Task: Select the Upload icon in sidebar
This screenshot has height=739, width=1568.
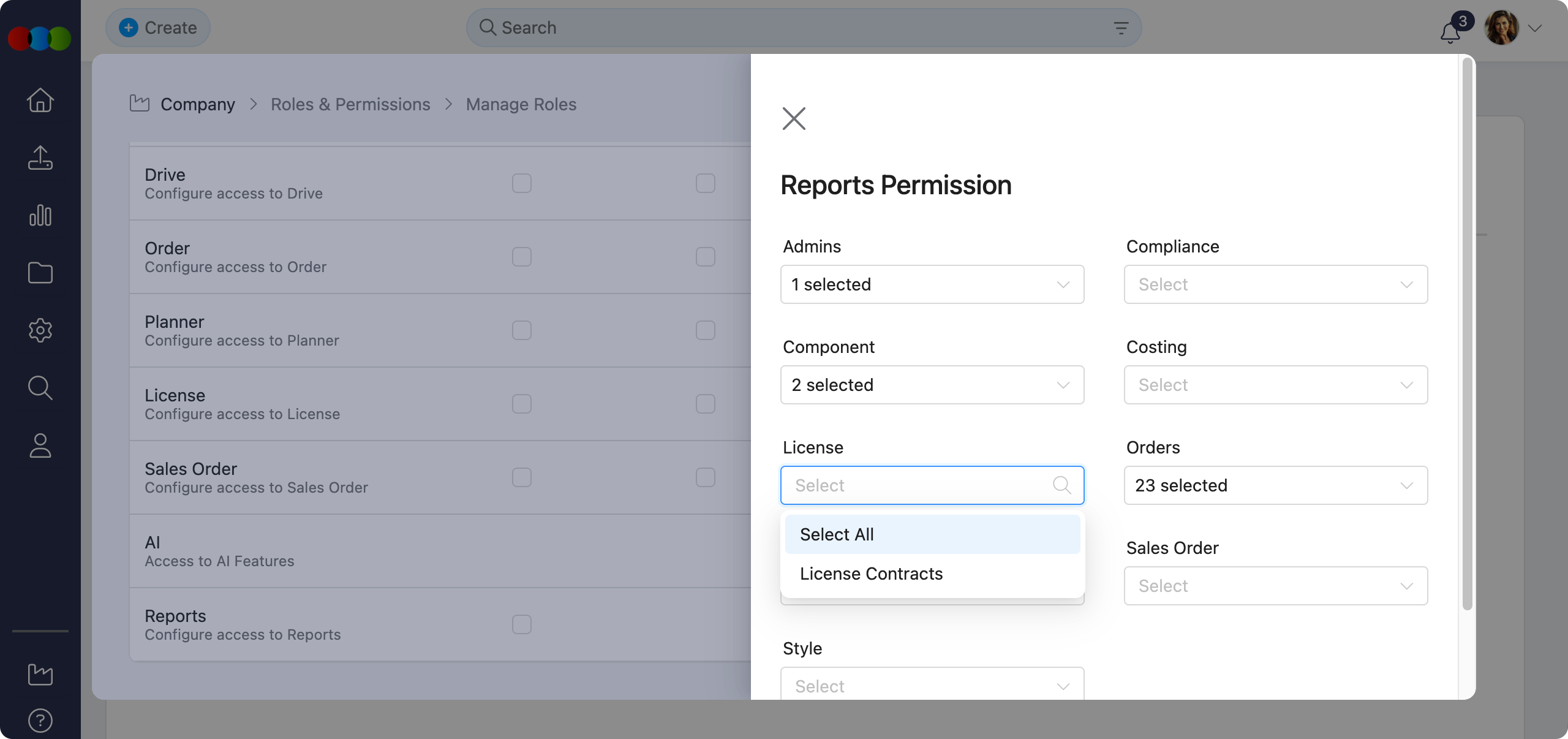Action: click(x=40, y=158)
